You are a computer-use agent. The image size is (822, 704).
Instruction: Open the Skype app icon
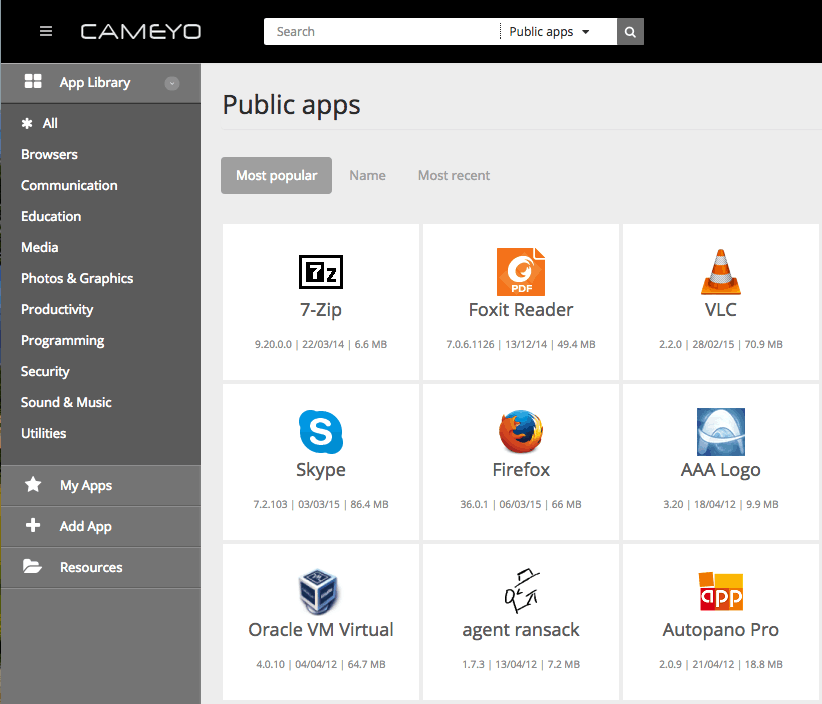(x=321, y=432)
